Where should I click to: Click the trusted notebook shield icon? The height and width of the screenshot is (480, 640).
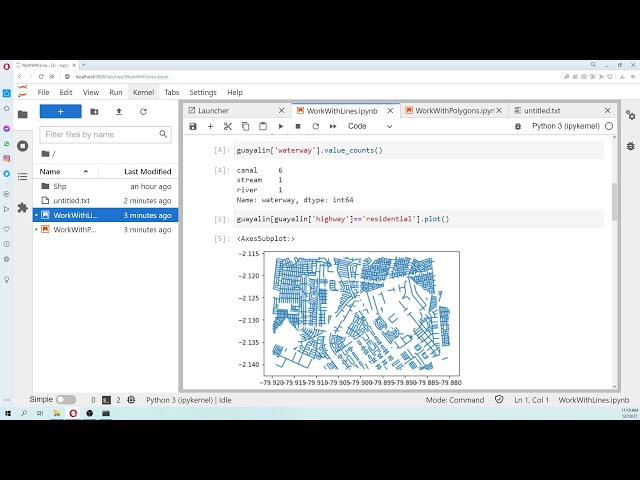[x=499, y=400]
